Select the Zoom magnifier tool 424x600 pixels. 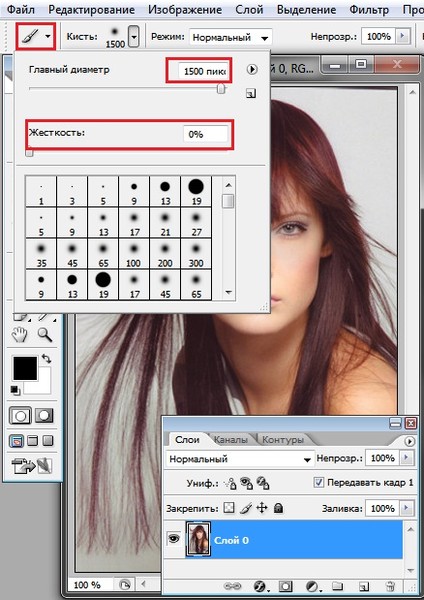(45, 334)
